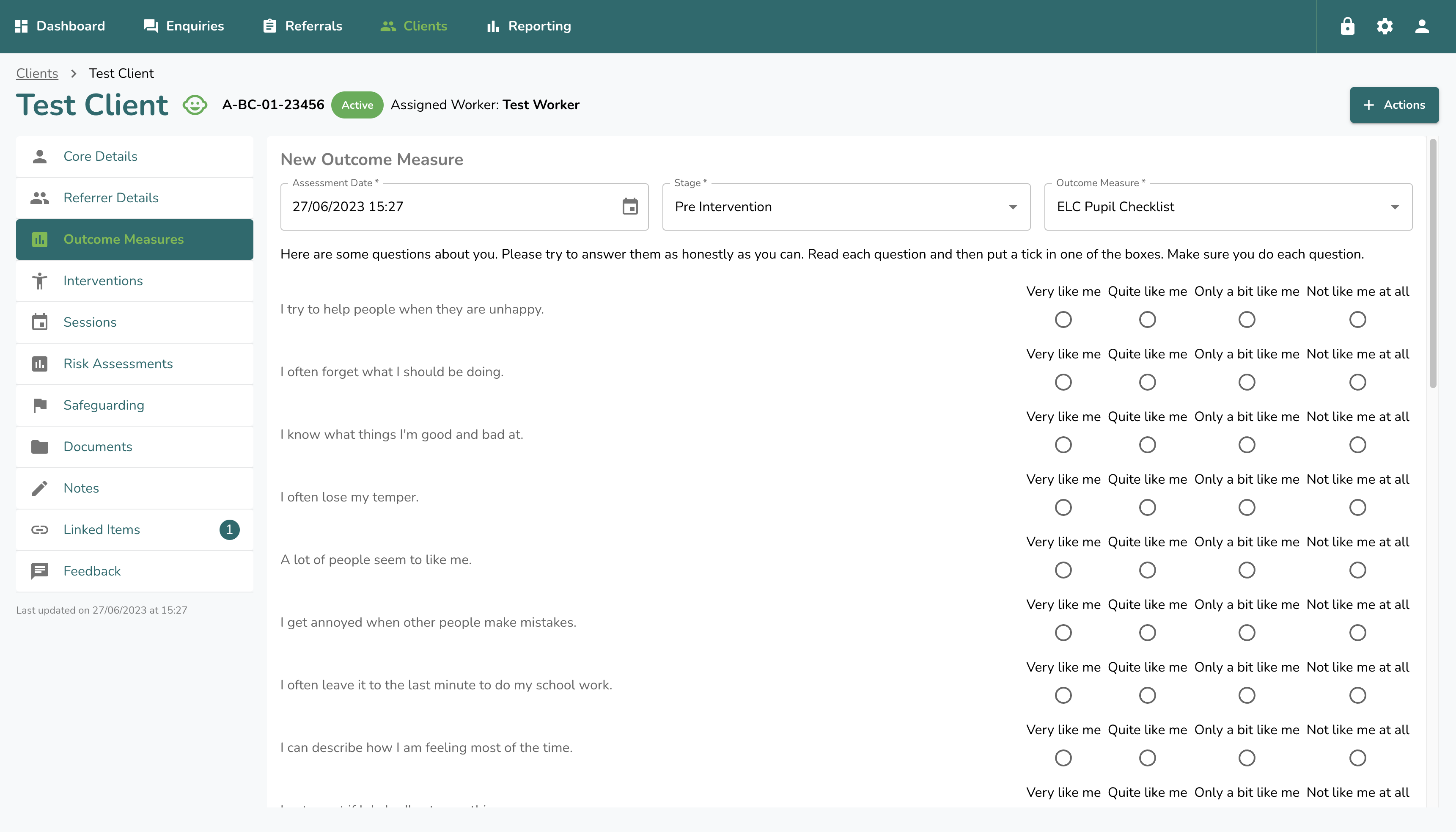
Task: Select 'Not like me at all' for losing temper
Action: tap(1357, 507)
